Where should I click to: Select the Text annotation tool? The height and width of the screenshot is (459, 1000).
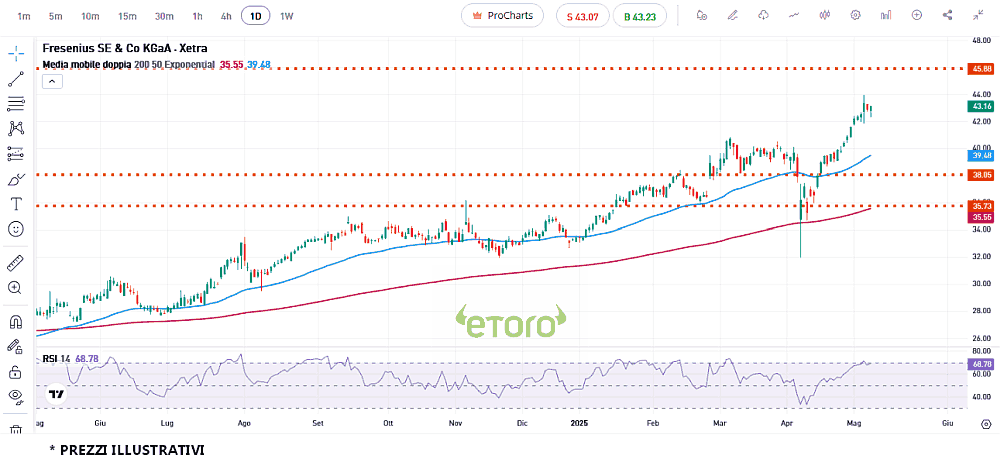coord(16,204)
